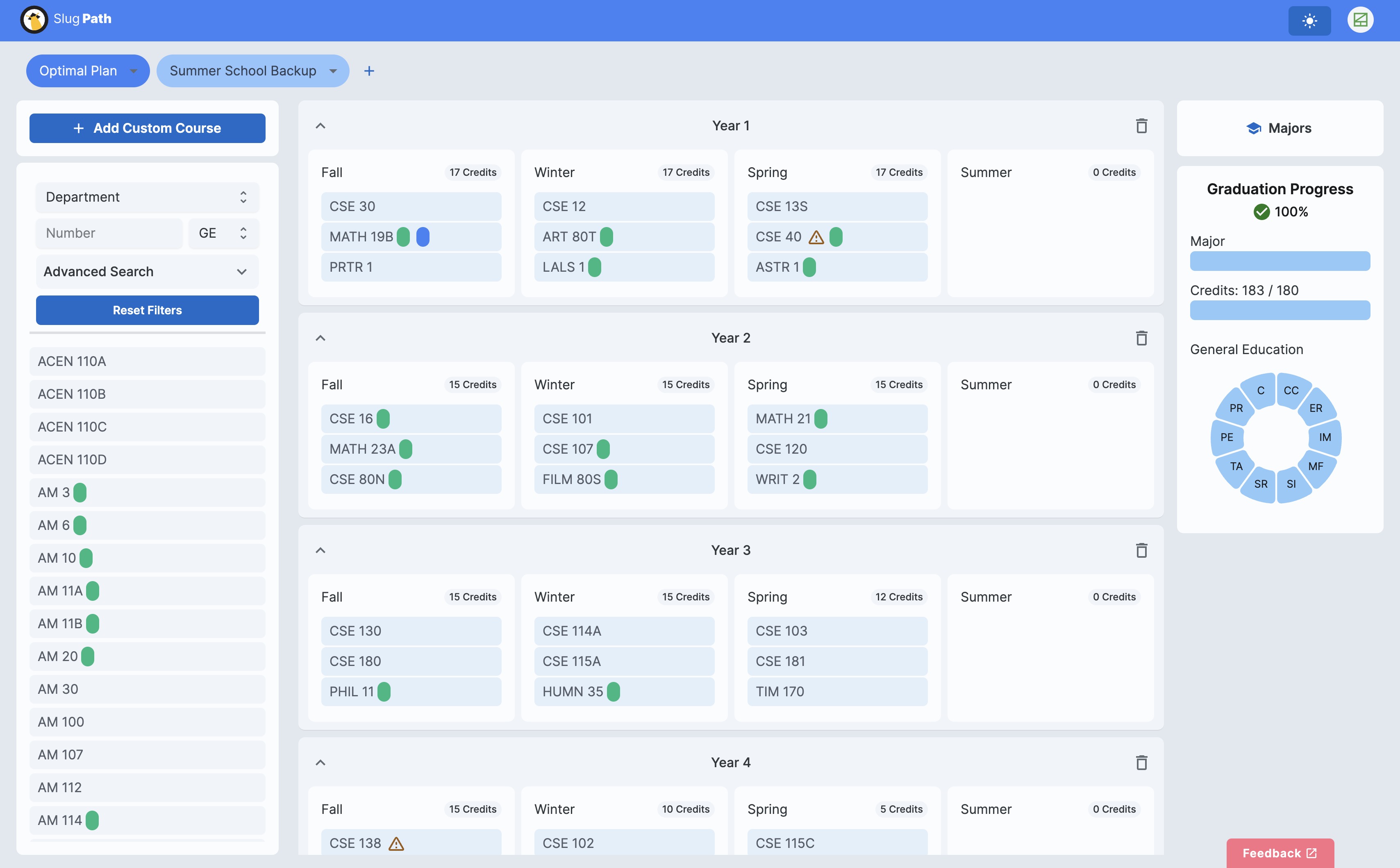The width and height of the screenshot is (1400, 868).
Task: Add a new plan tab with plus icon
Action: coord(369,71)
